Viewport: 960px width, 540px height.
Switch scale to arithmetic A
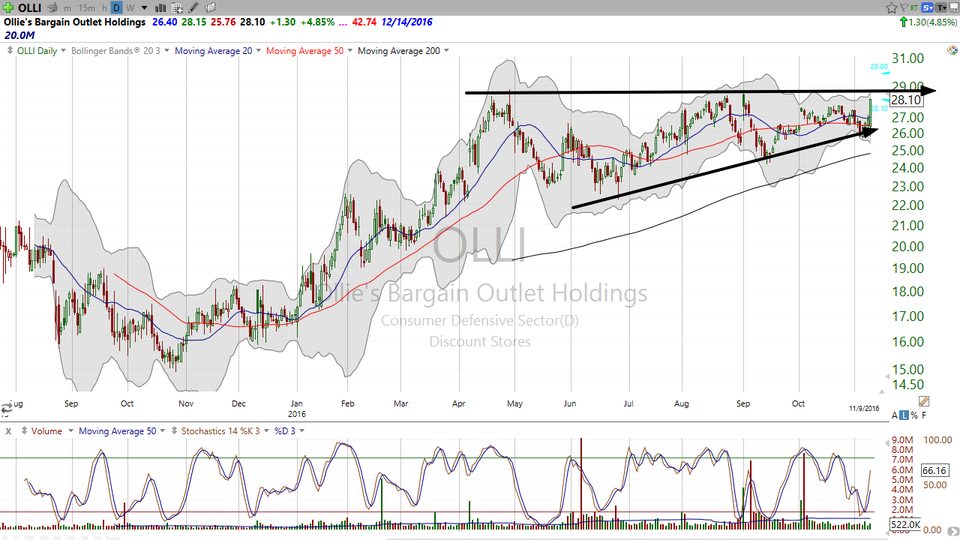[894, 416]
